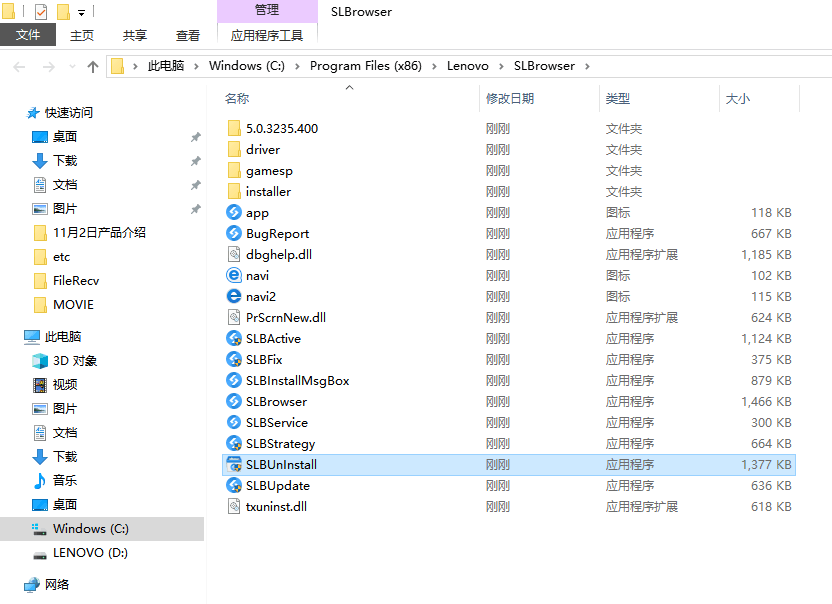This screenshot has height=604, width=832.
Task: Switch to the 共享 ribbon tab
Action: coord(135,36)
